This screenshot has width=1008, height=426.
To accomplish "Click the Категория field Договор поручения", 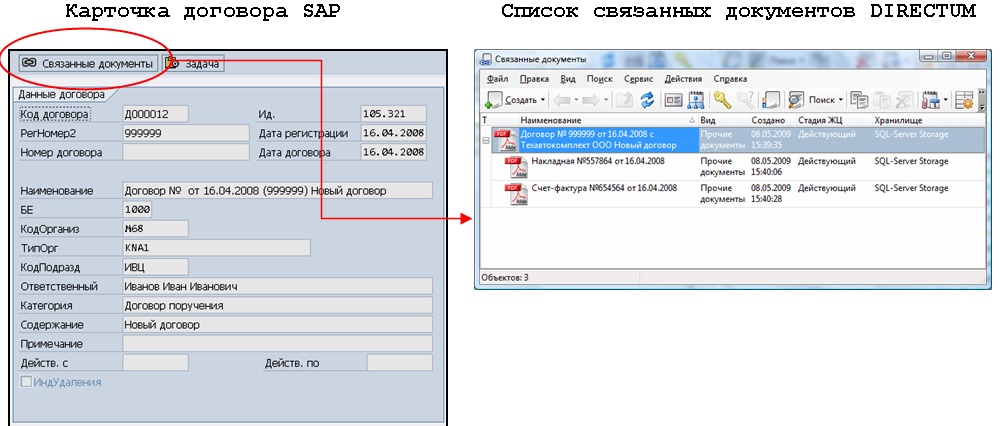I will (x=277, y=306).
